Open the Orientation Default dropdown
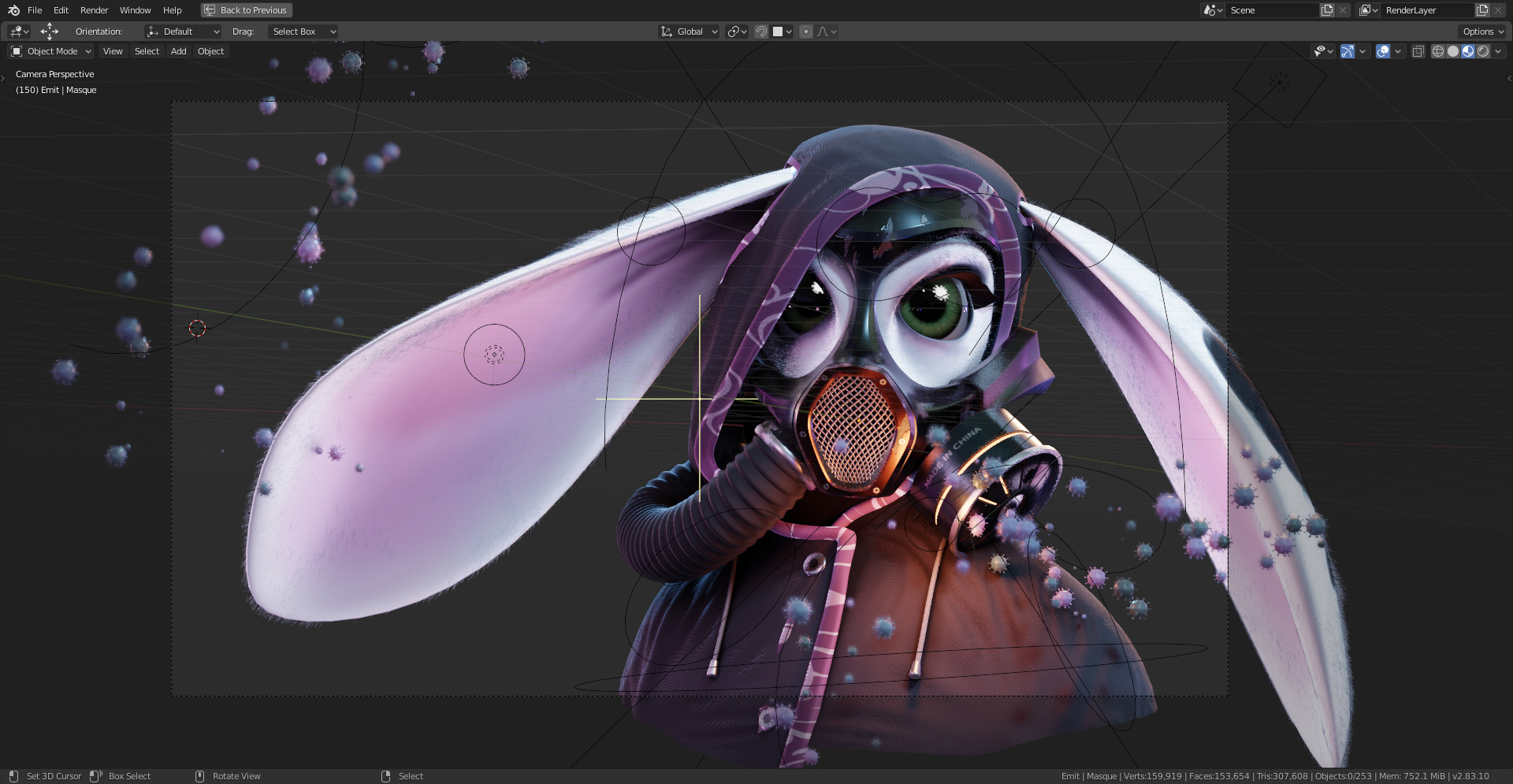Image resolution: width=1513 pixels, height=784 pixels. (183, 32)
